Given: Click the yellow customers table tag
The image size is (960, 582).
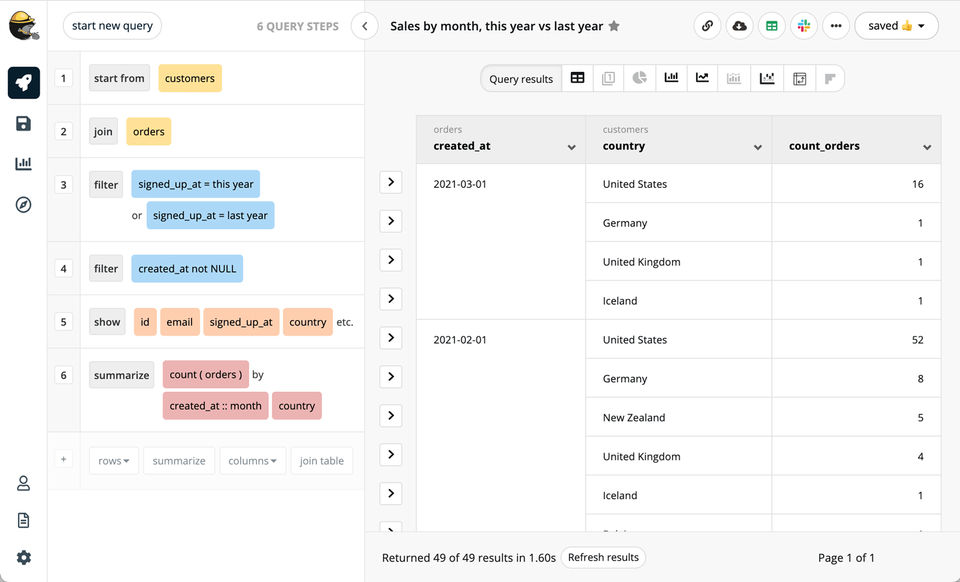Looking at the screenshot, I should point(190,78).
